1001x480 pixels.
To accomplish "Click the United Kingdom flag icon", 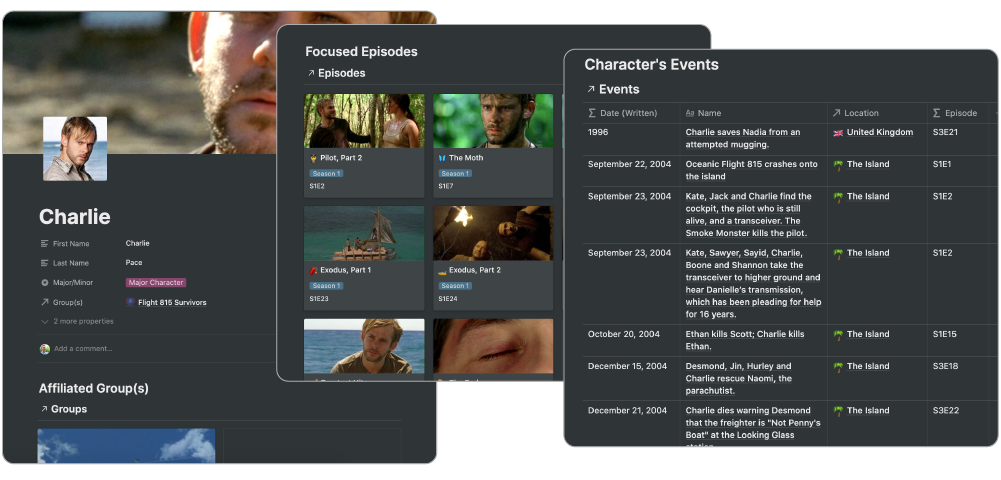I will (x=838, y=133).
